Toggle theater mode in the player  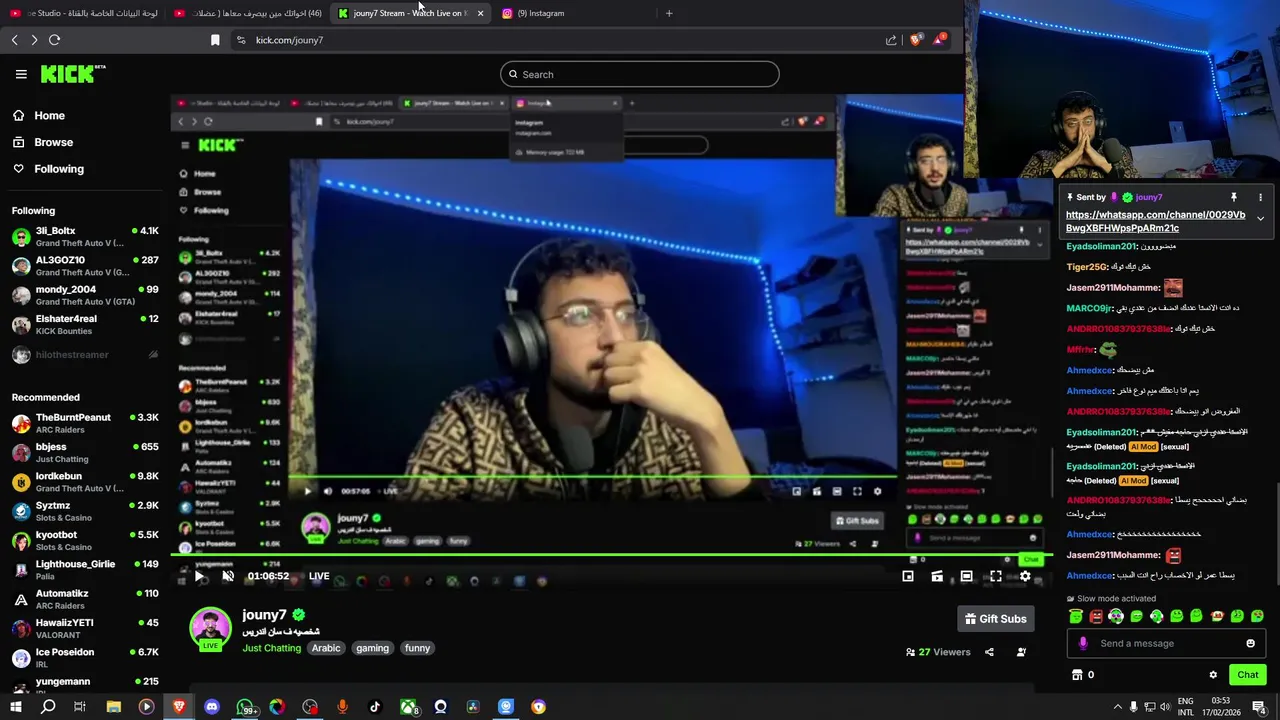pyautogui.click(x=966, y=576)
